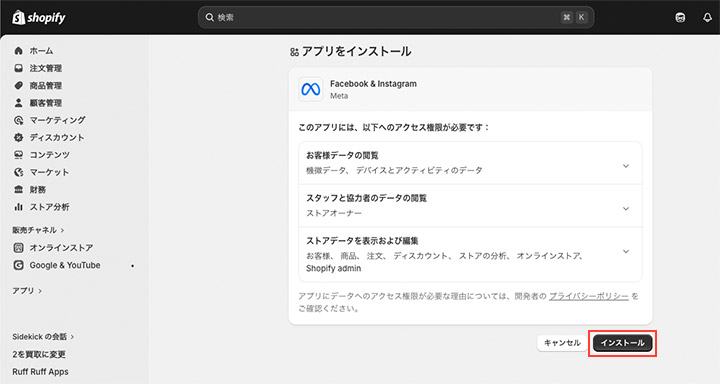720x384 pixels.
Task: Click the 注文管理 inbox icon
Action: (x=18, y=68)
